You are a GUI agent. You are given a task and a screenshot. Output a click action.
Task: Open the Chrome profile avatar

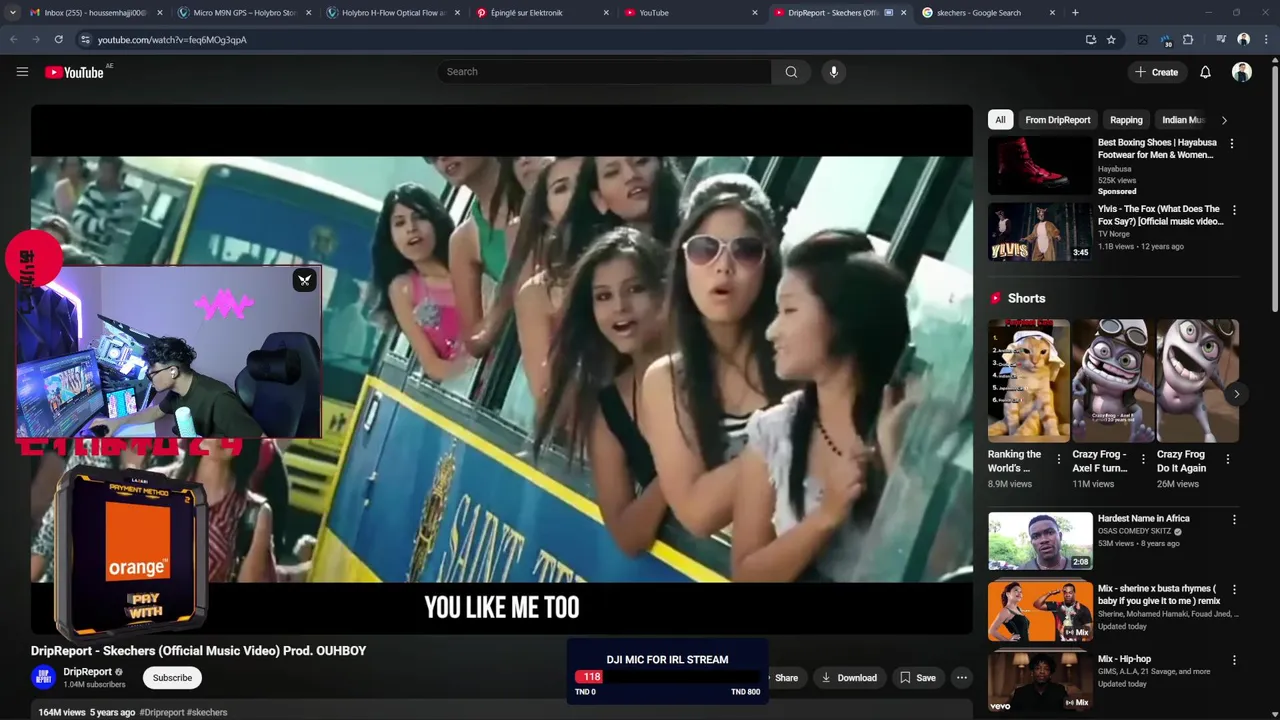click(x=1243, y=40)
